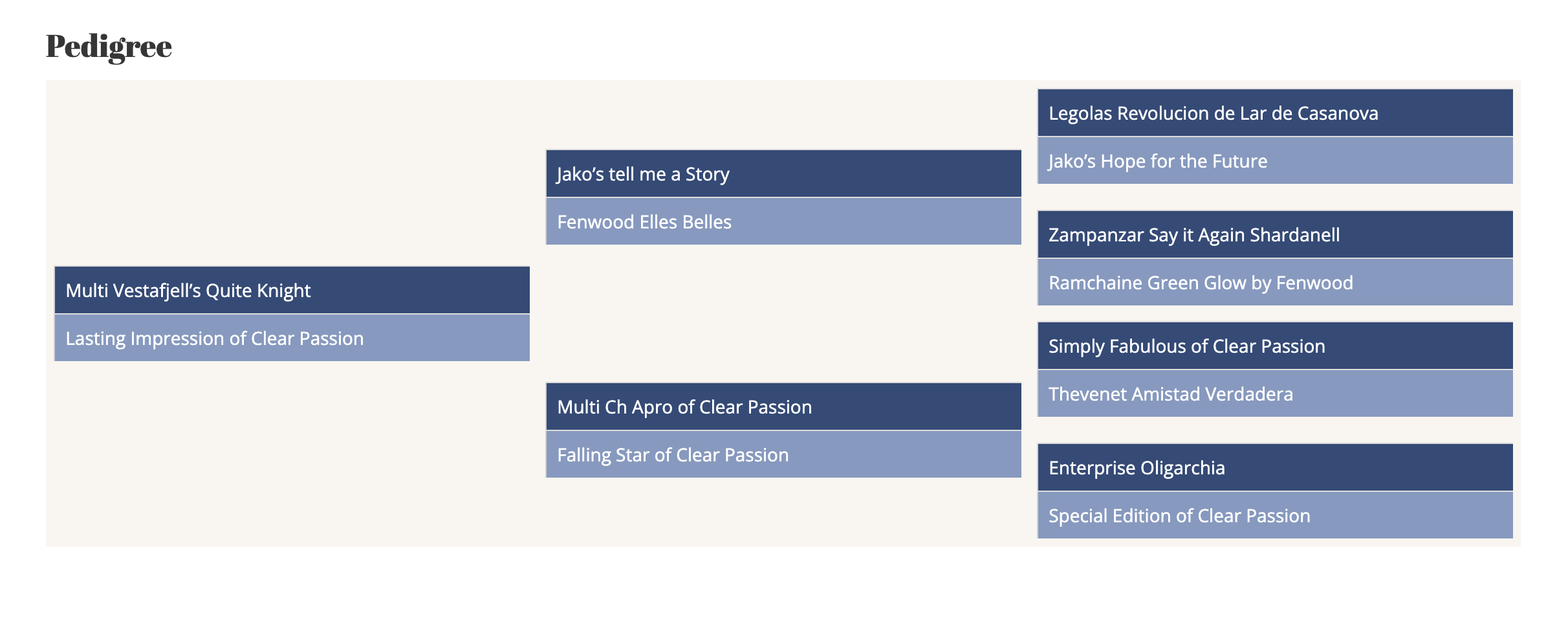Click Fenwood Elles Belles entry

pos(783,221)
